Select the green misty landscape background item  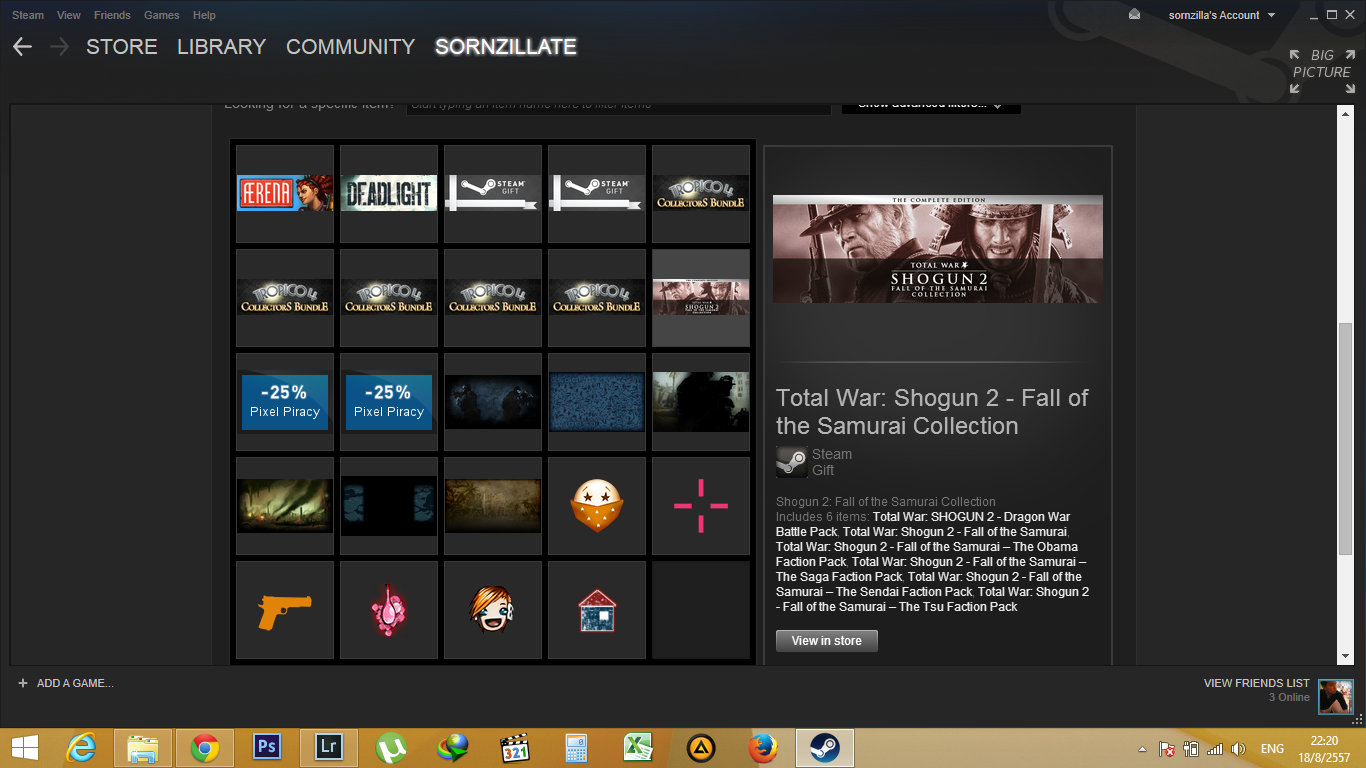pos(285,505)
